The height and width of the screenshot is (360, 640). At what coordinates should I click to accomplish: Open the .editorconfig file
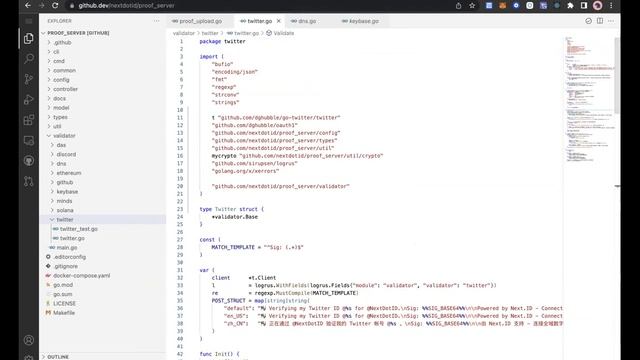tap(69, 257)
